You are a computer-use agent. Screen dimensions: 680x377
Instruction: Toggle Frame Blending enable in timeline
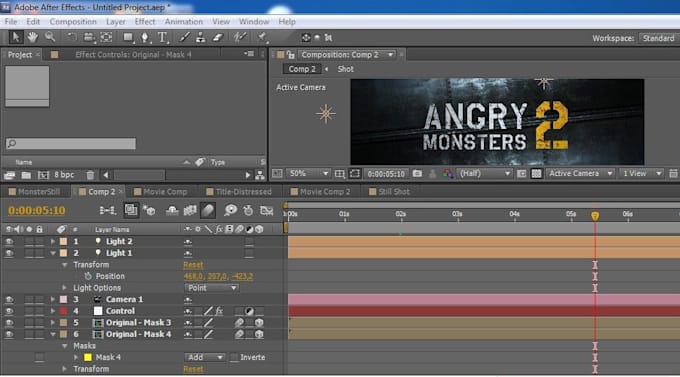tap(190, 210)
